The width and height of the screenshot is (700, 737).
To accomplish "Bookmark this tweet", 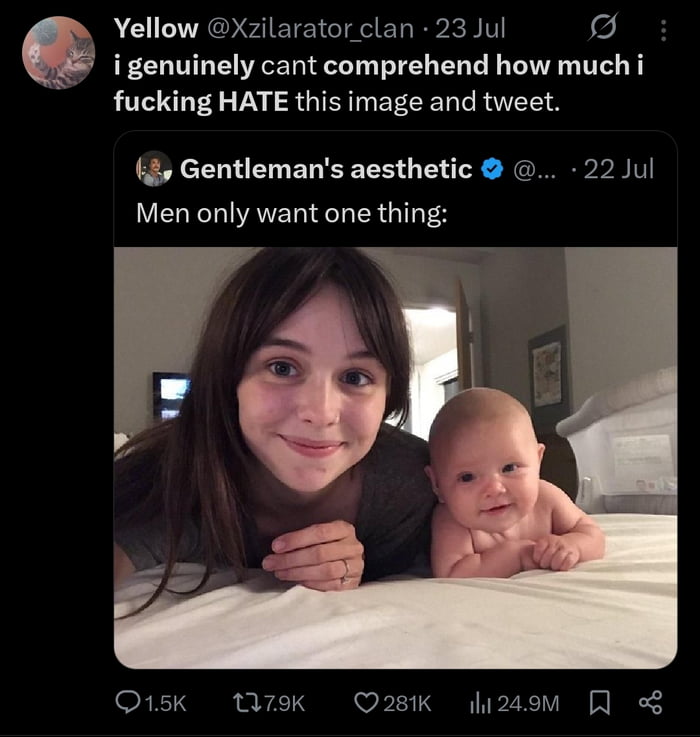I will 599,703.
